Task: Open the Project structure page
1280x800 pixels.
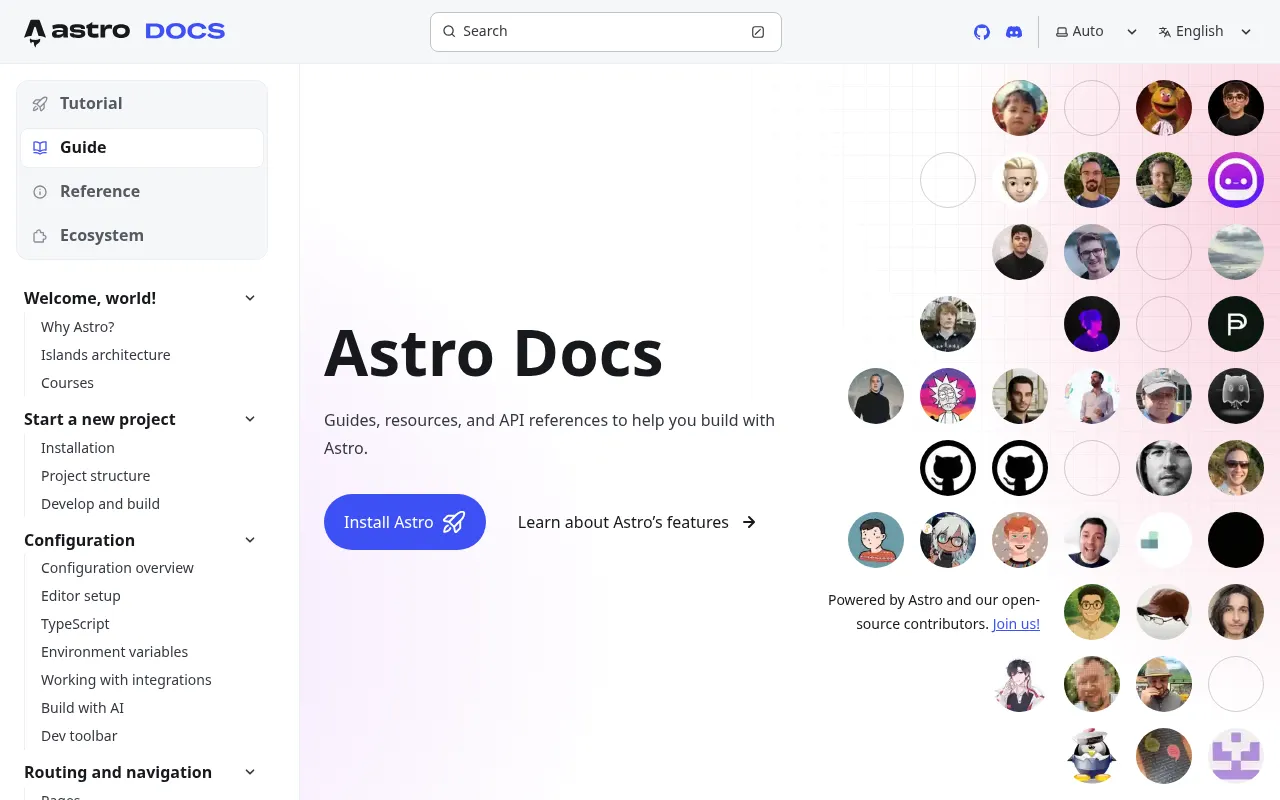Action: pyautogui.click(x=96, y=476)
